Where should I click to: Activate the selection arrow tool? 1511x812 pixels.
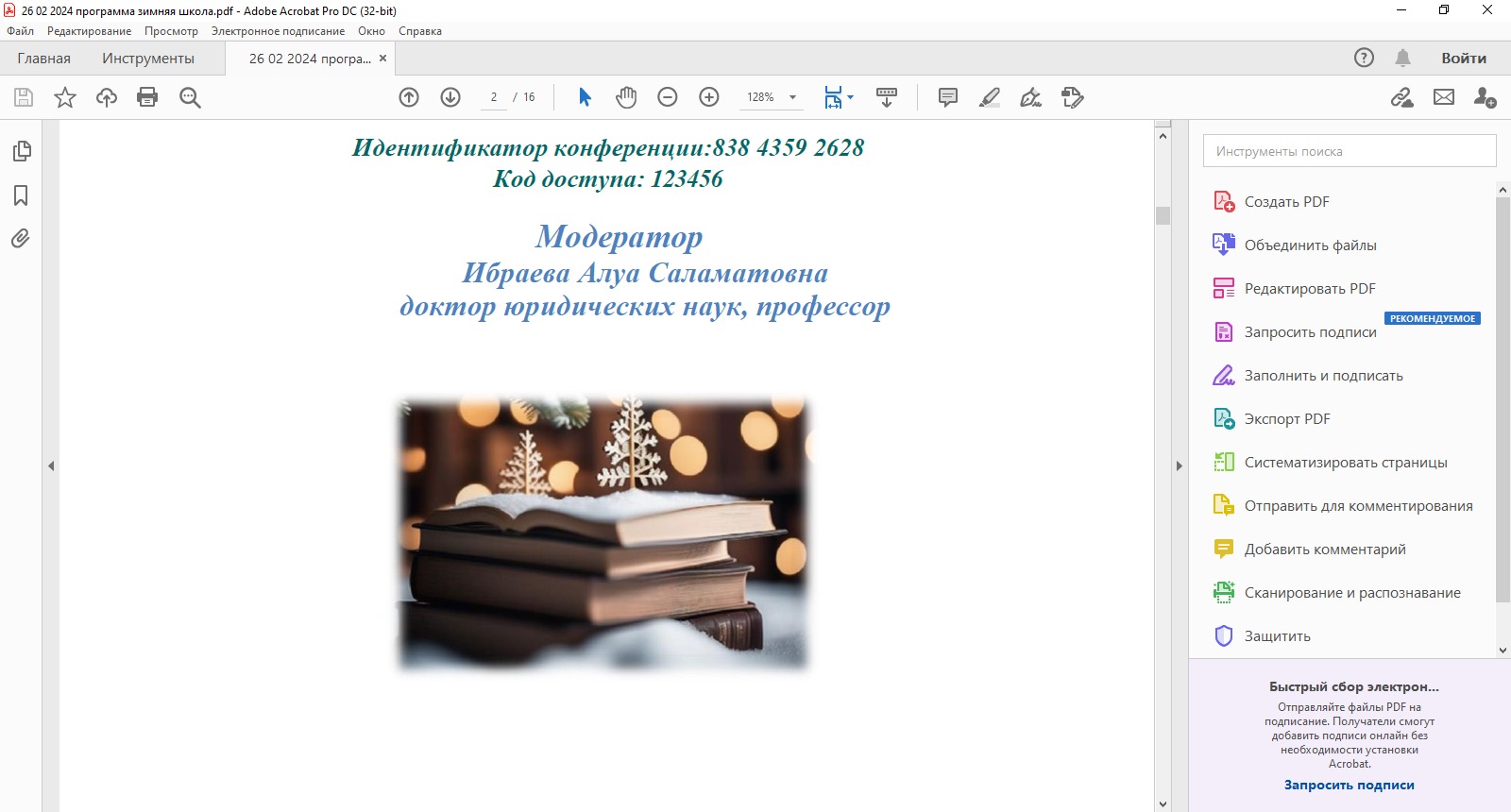pyautogui.click(x=585, y=97)
